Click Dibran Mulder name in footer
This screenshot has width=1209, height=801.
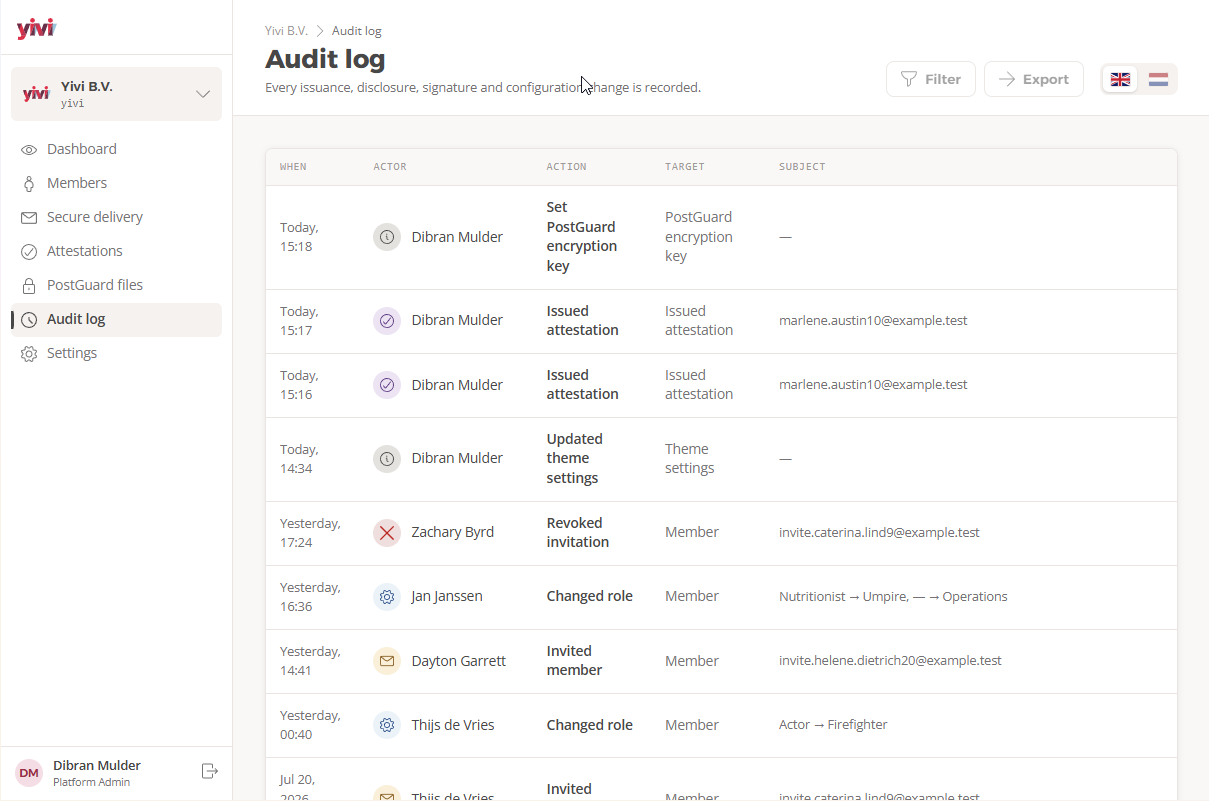click(x=97, y=766)
